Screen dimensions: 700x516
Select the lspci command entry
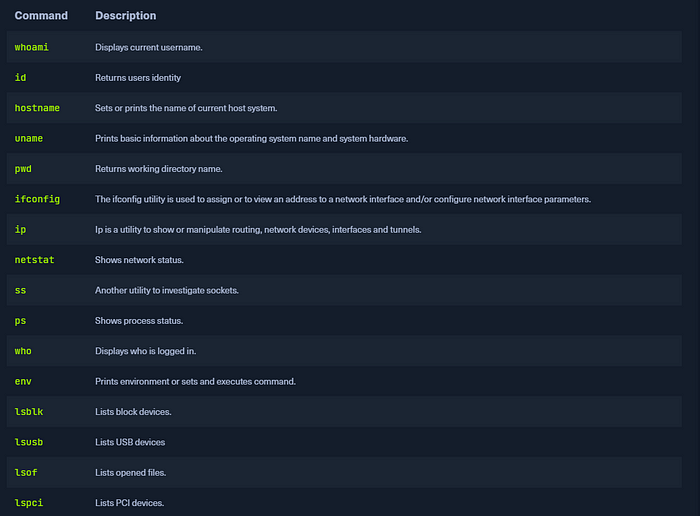29,503
